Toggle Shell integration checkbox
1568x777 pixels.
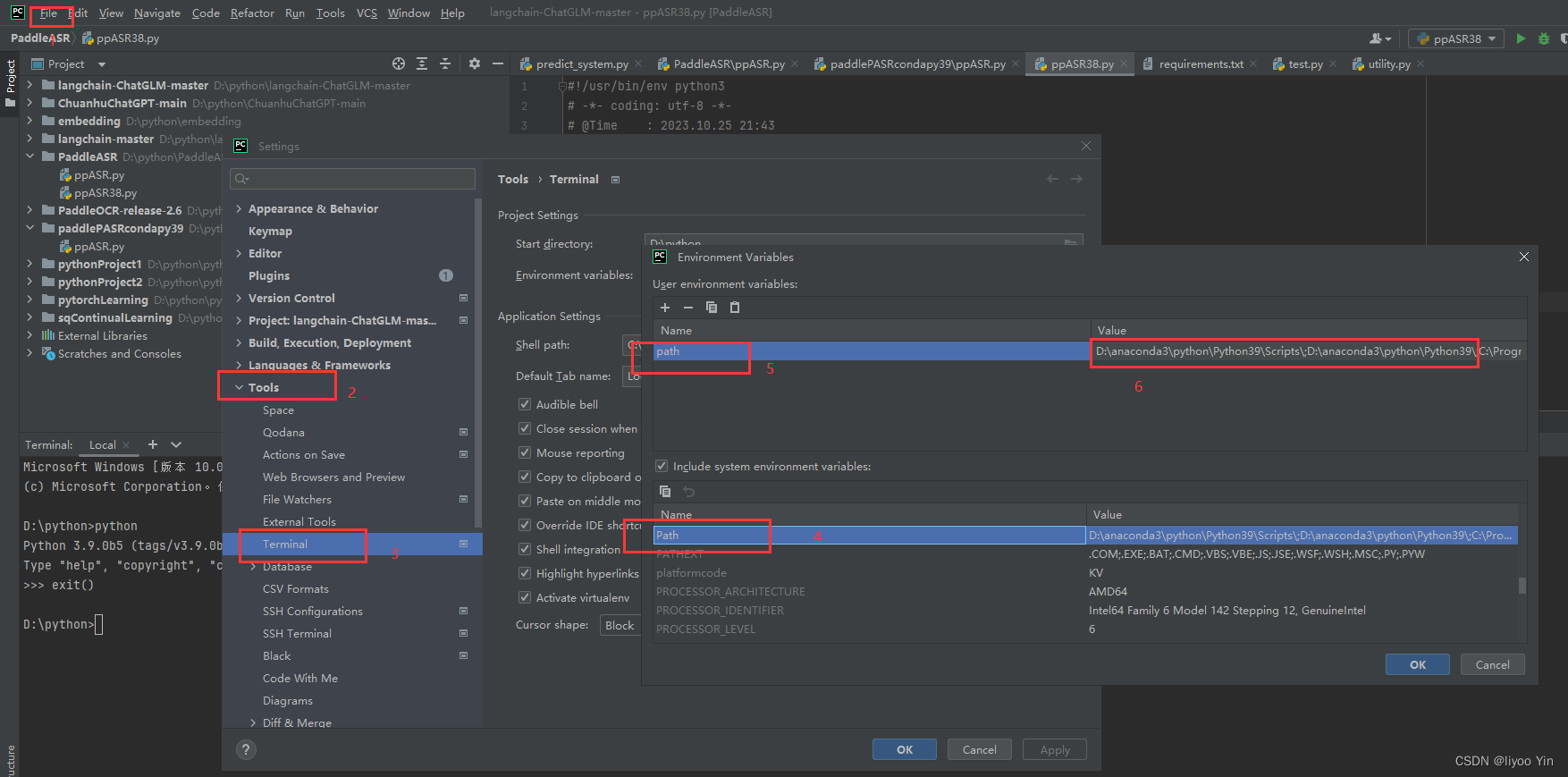click(x=525, y=549)
